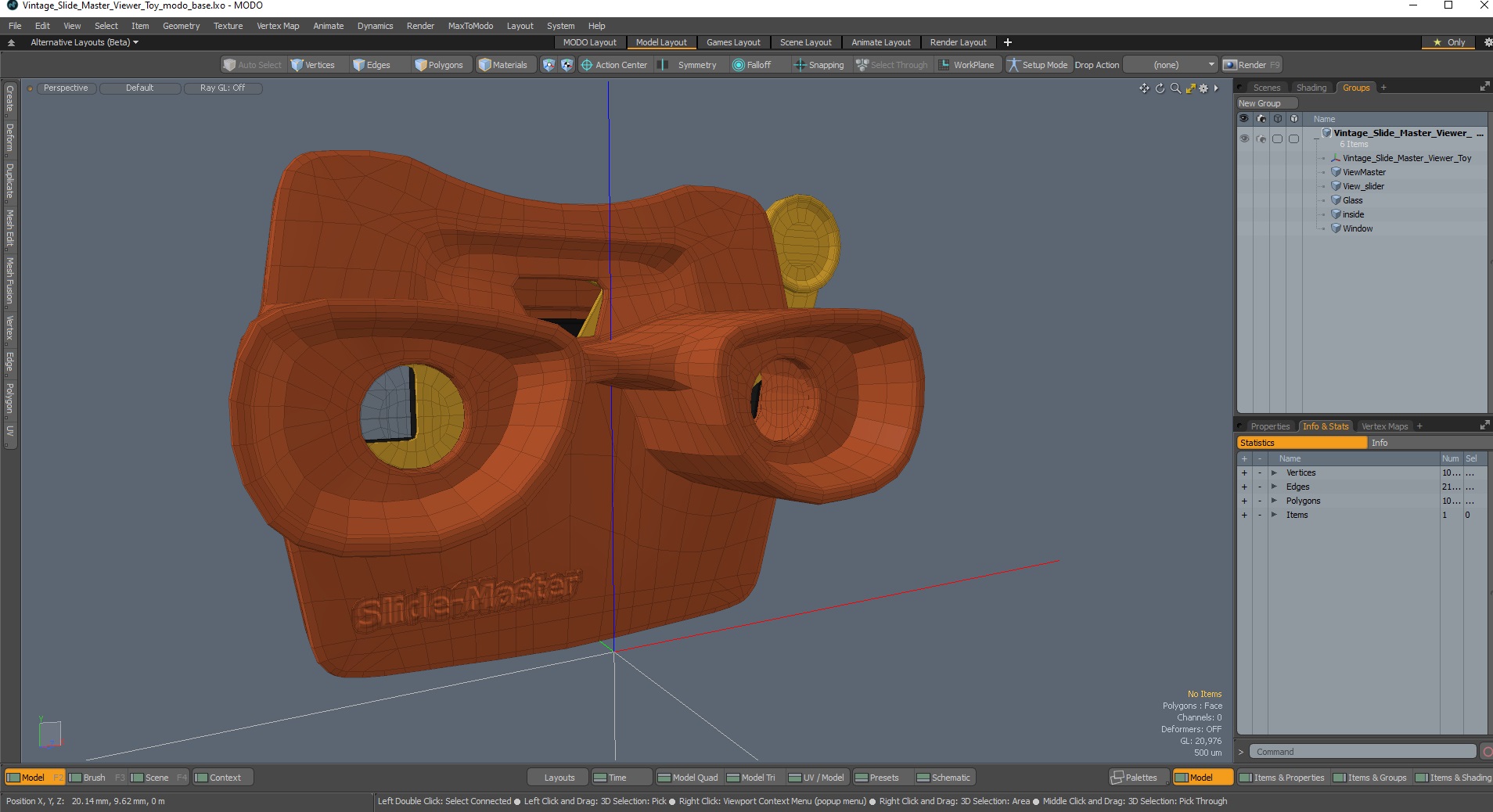Click the Model Quad layout button
1493x812 pixels.
click(688, 778)
